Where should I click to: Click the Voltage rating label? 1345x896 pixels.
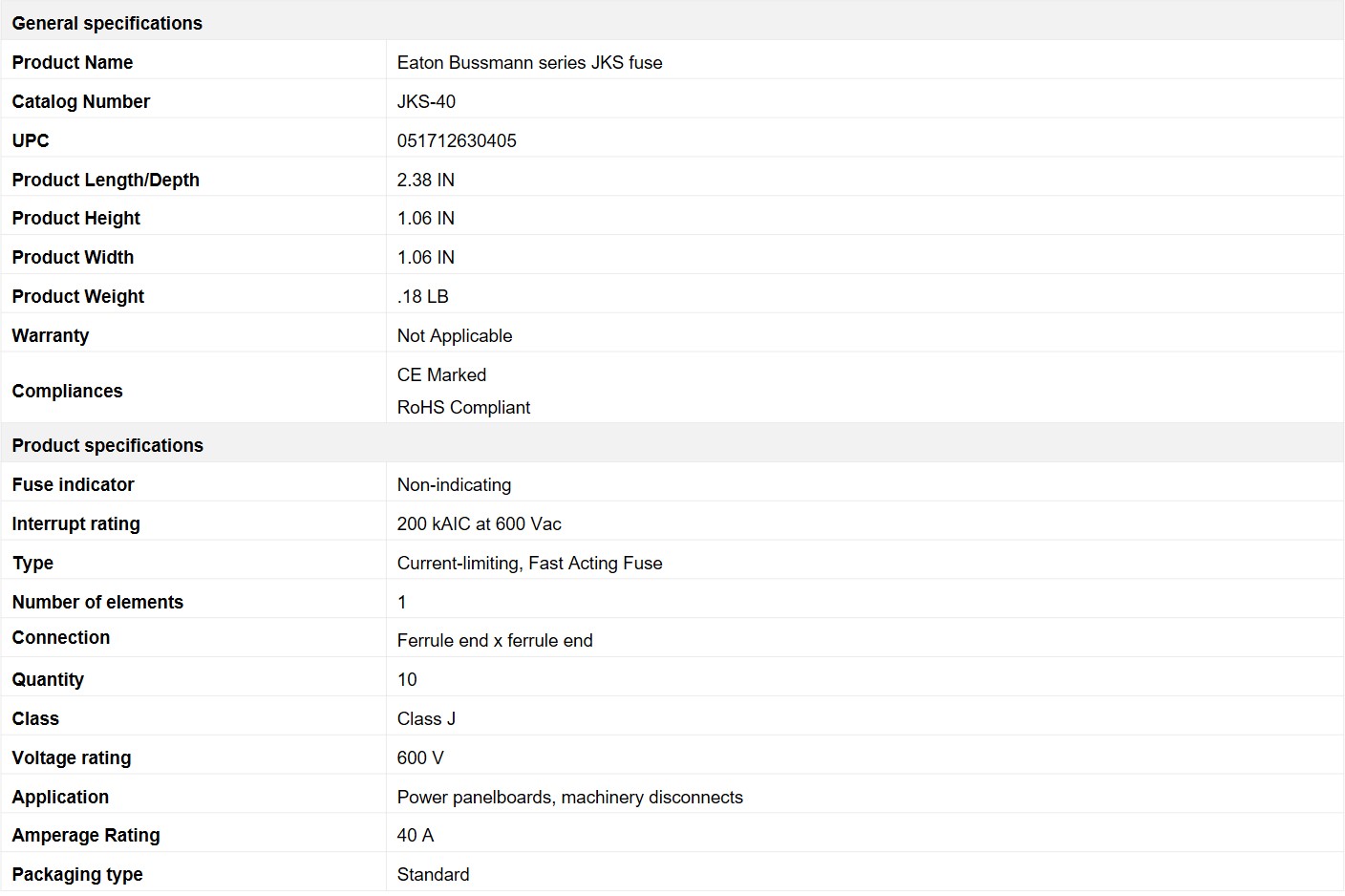coord(72,757)
